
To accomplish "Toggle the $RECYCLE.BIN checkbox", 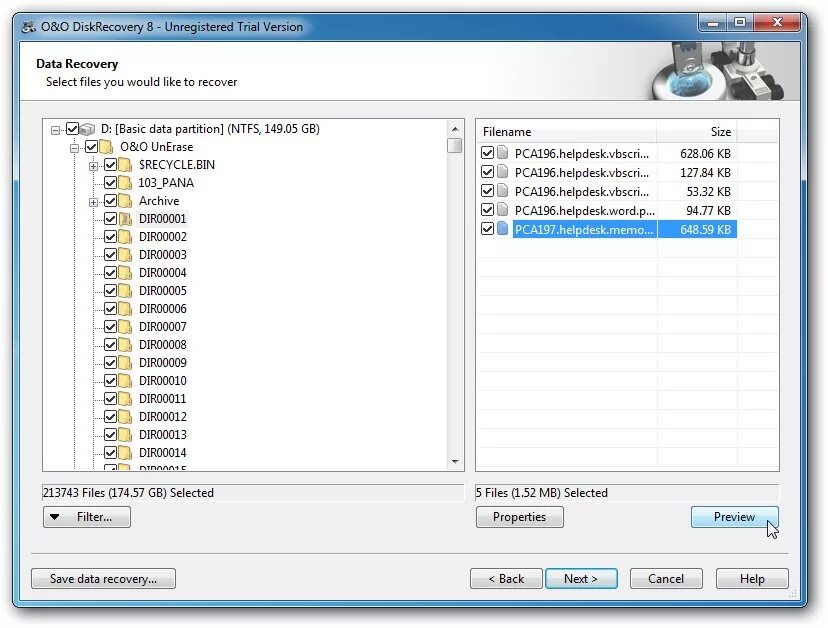I will (110, 165).
